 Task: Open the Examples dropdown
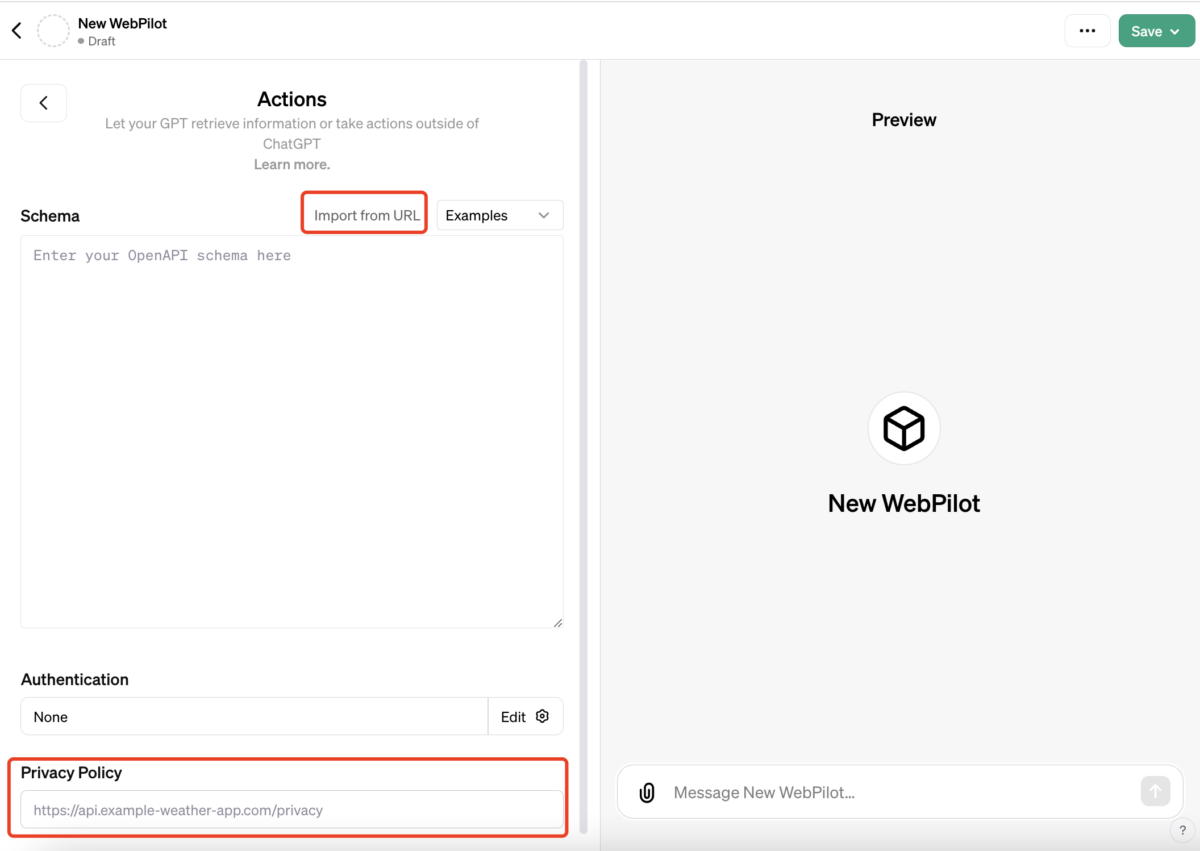tap(499, 215)
